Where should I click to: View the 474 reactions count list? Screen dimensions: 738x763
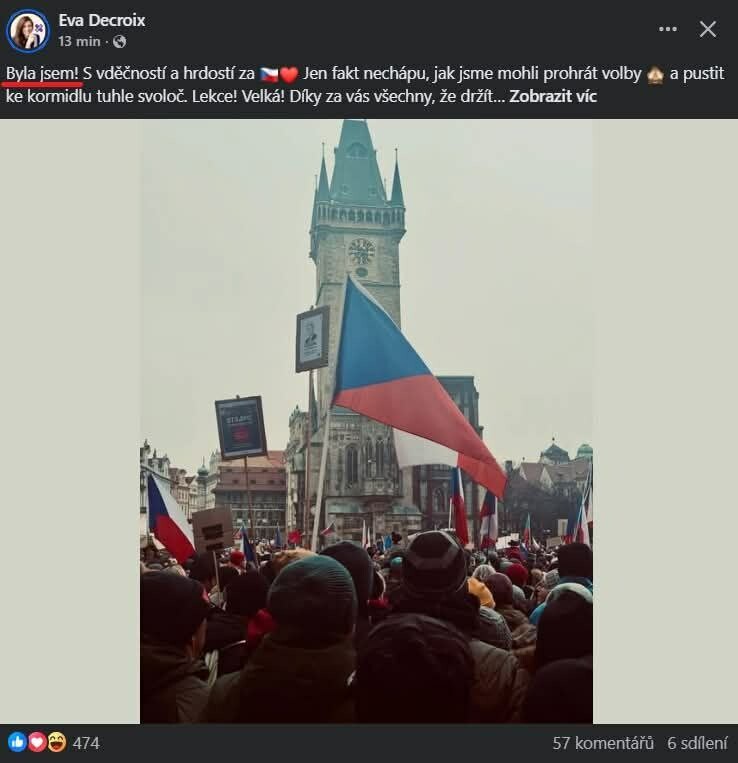(86, 743)
